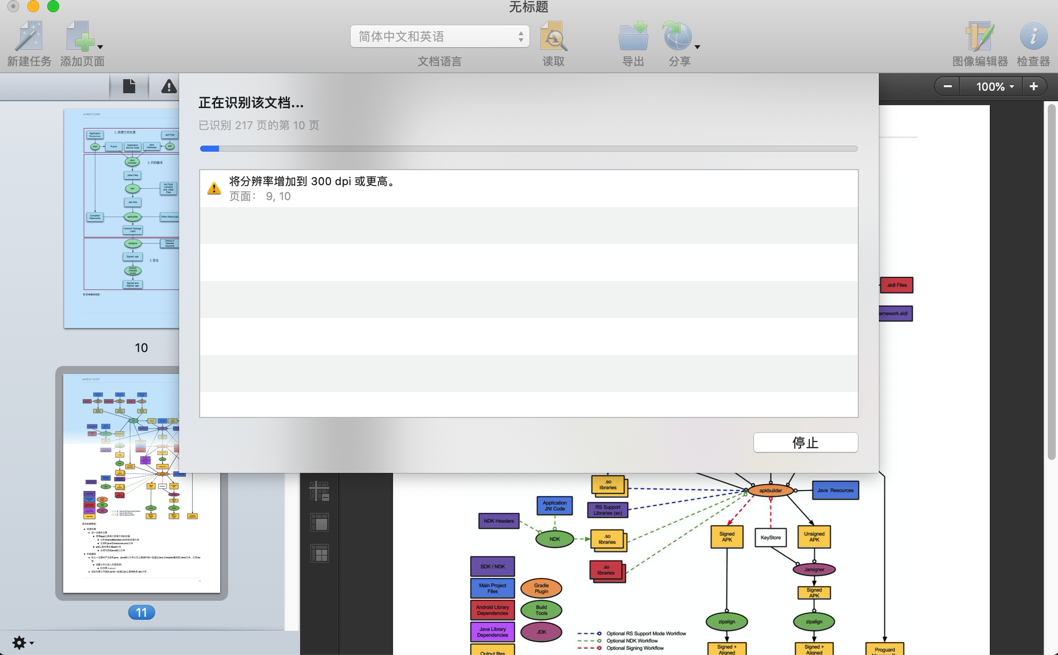Viewport: 1058px width, 655px height.
Task: Click the recognition progress bar
Action: click(529, 148)
